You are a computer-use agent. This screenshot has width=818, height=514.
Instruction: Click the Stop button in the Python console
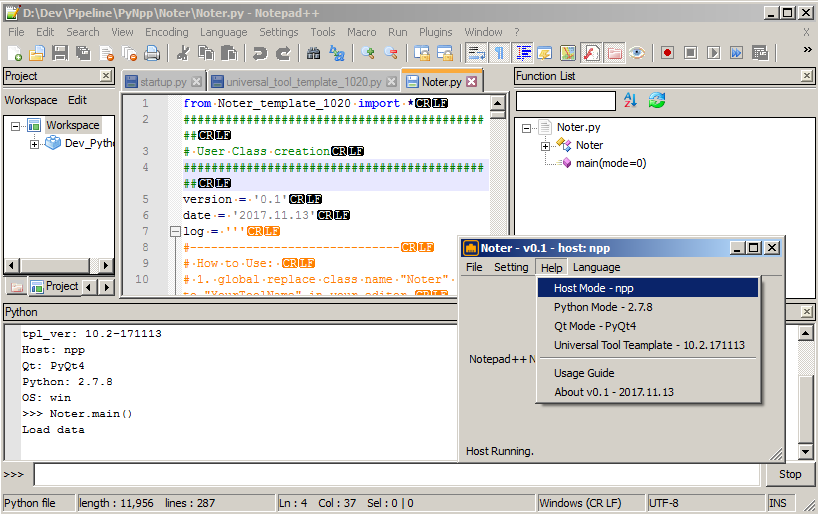coord(790,474)
